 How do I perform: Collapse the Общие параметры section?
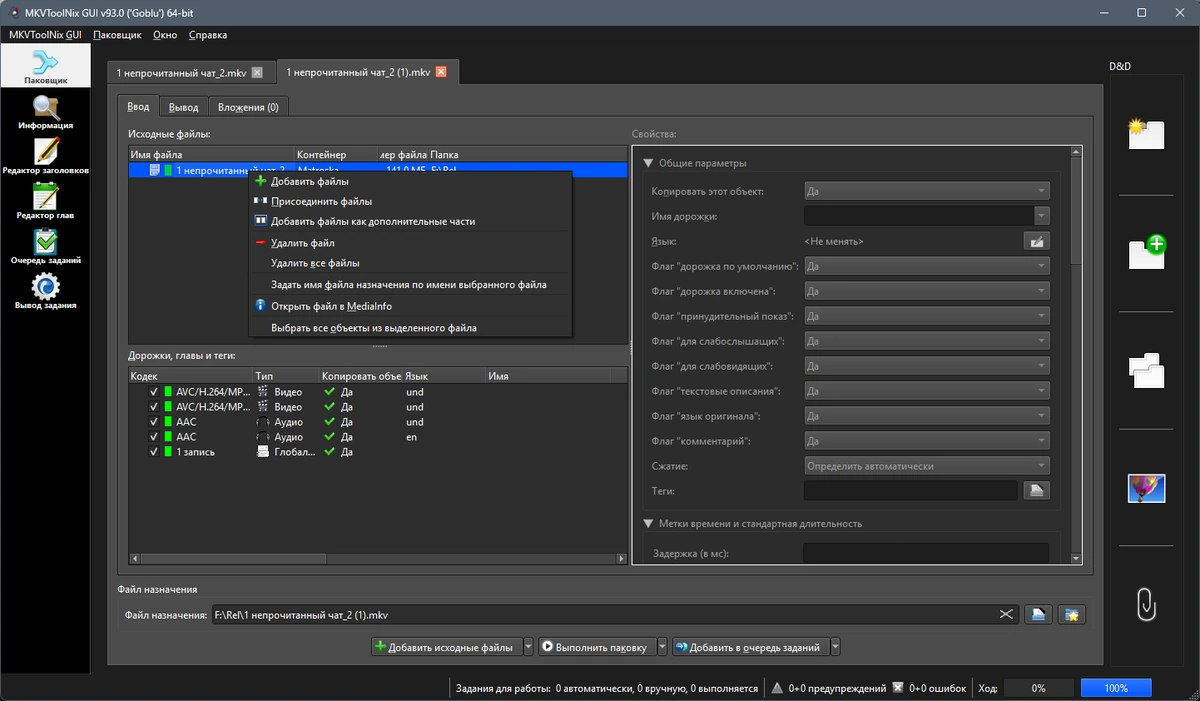648,163
